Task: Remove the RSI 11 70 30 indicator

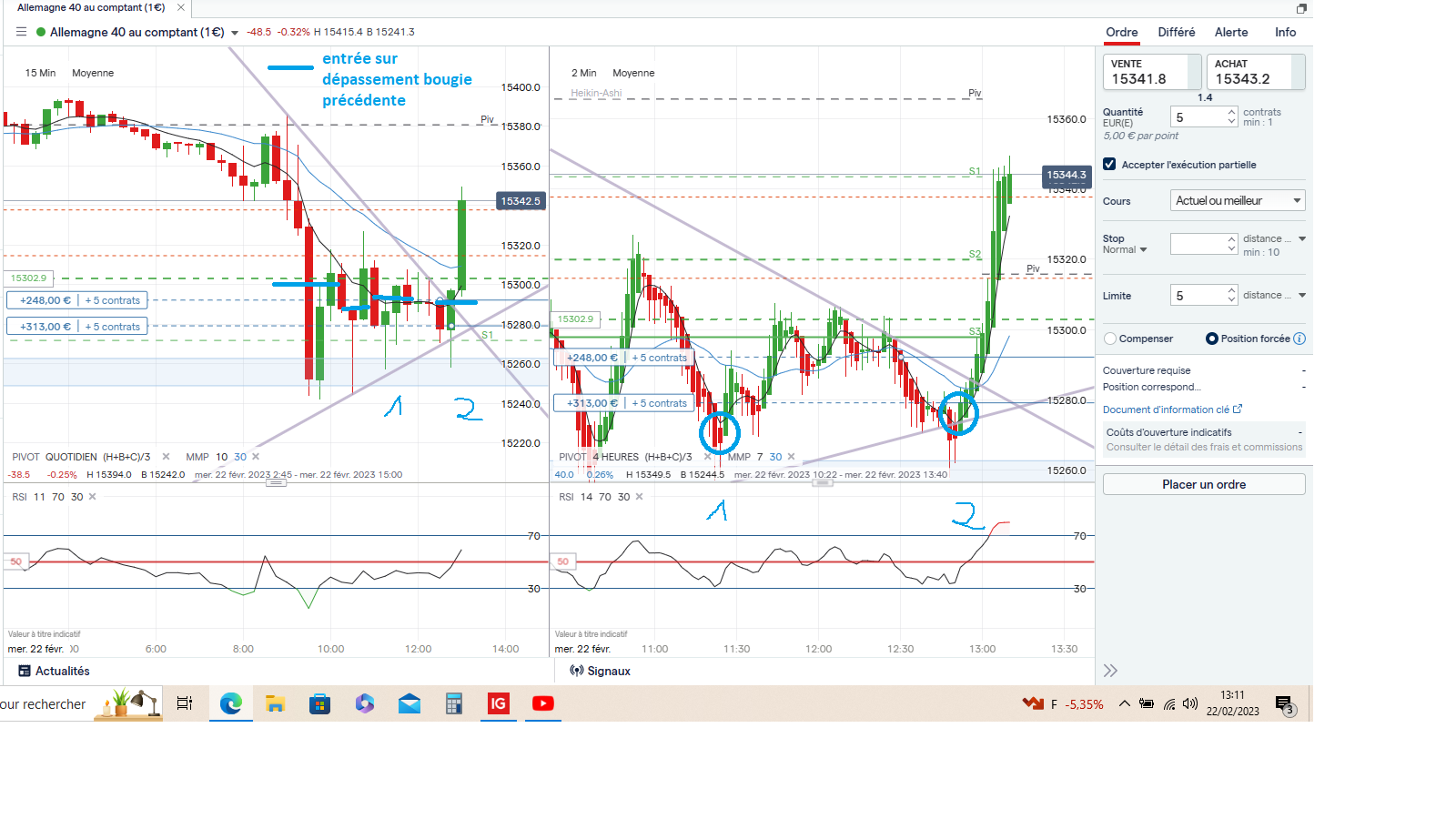Action: click(93, 497)
